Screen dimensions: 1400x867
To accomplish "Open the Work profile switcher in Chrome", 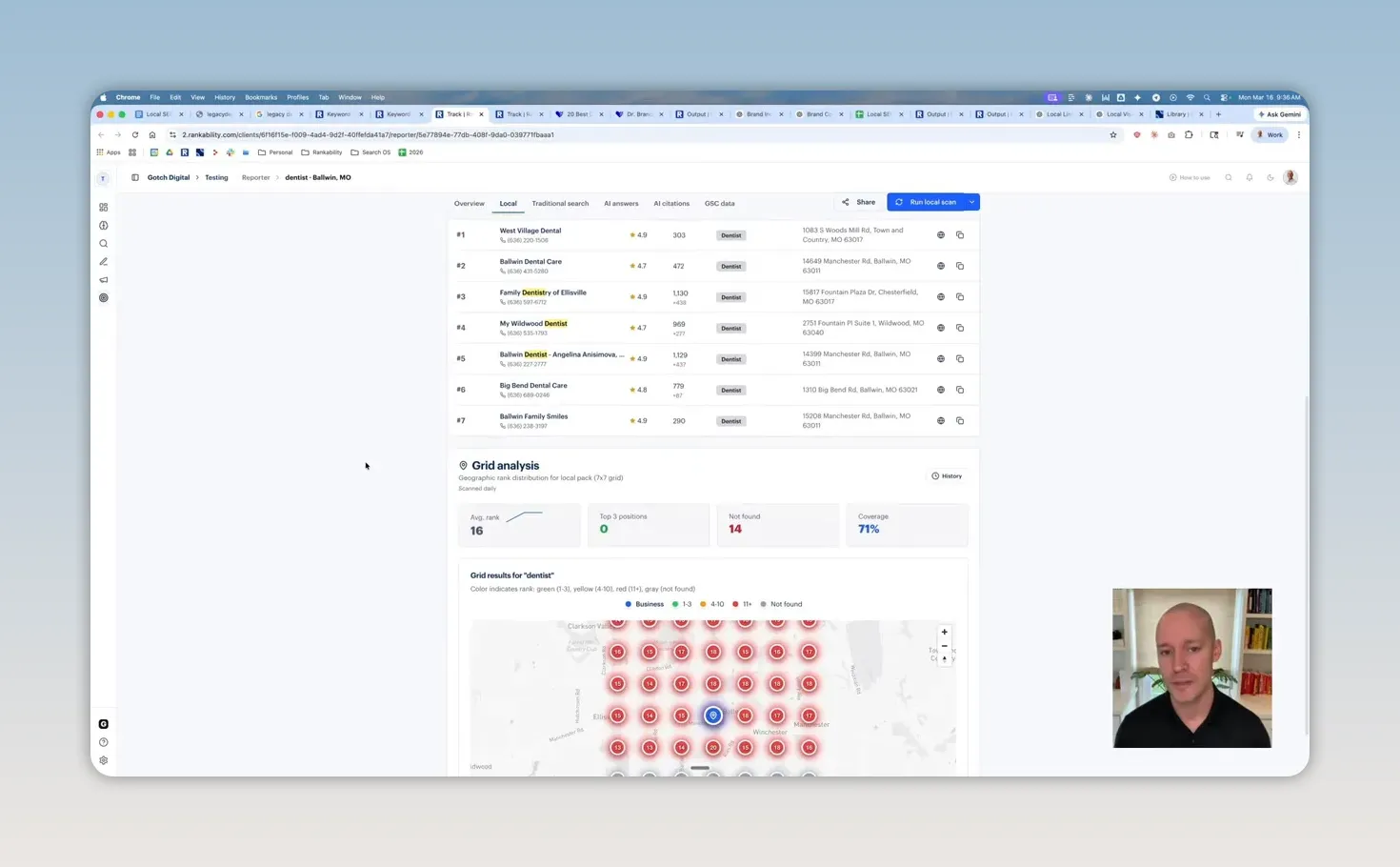I will click(1270, 135).
